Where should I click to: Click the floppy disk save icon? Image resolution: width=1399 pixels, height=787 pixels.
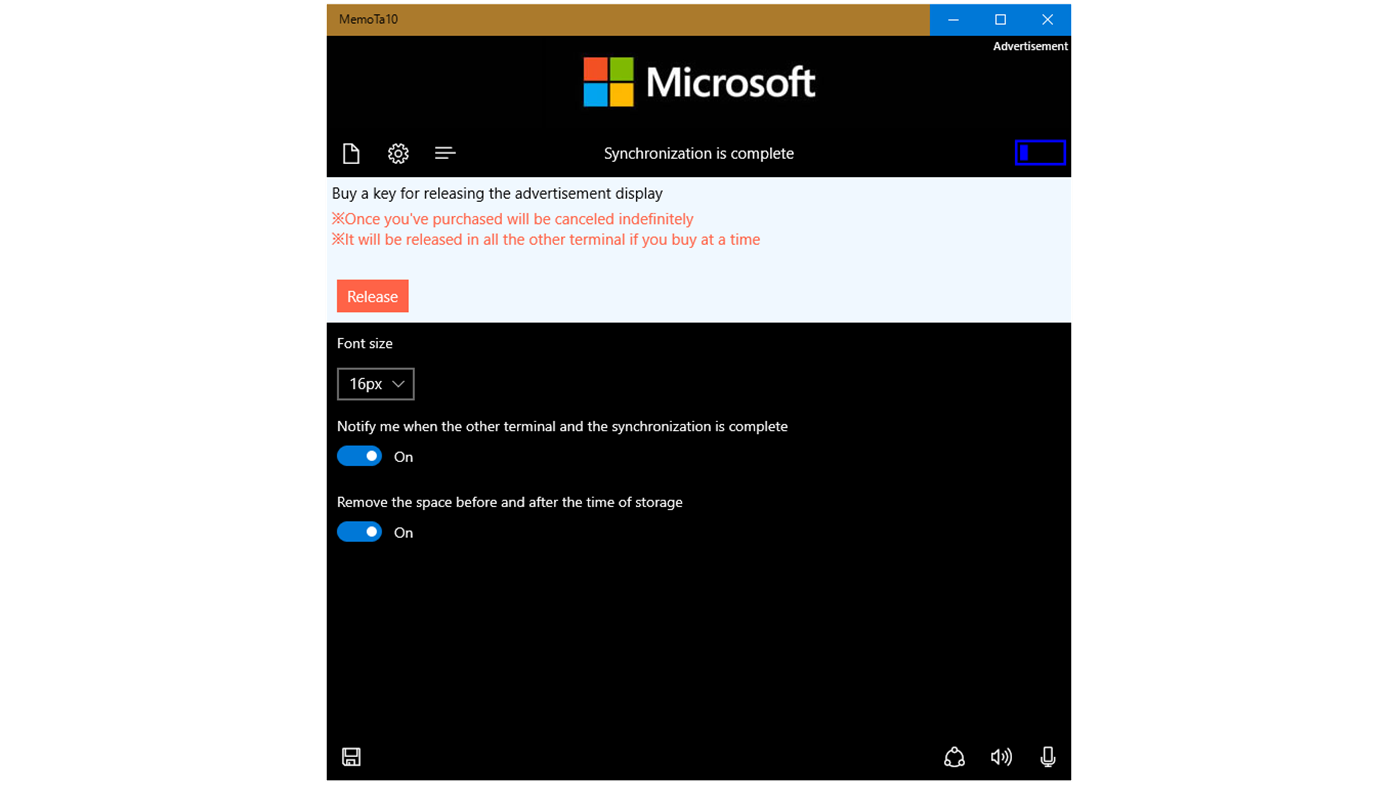point(351,757)
